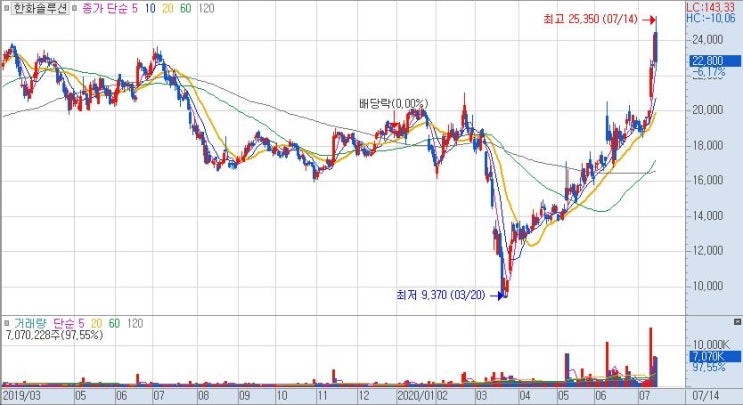Click the 12,000 price axis label
This screenshot has width=743, height=405.
(707, 251)
